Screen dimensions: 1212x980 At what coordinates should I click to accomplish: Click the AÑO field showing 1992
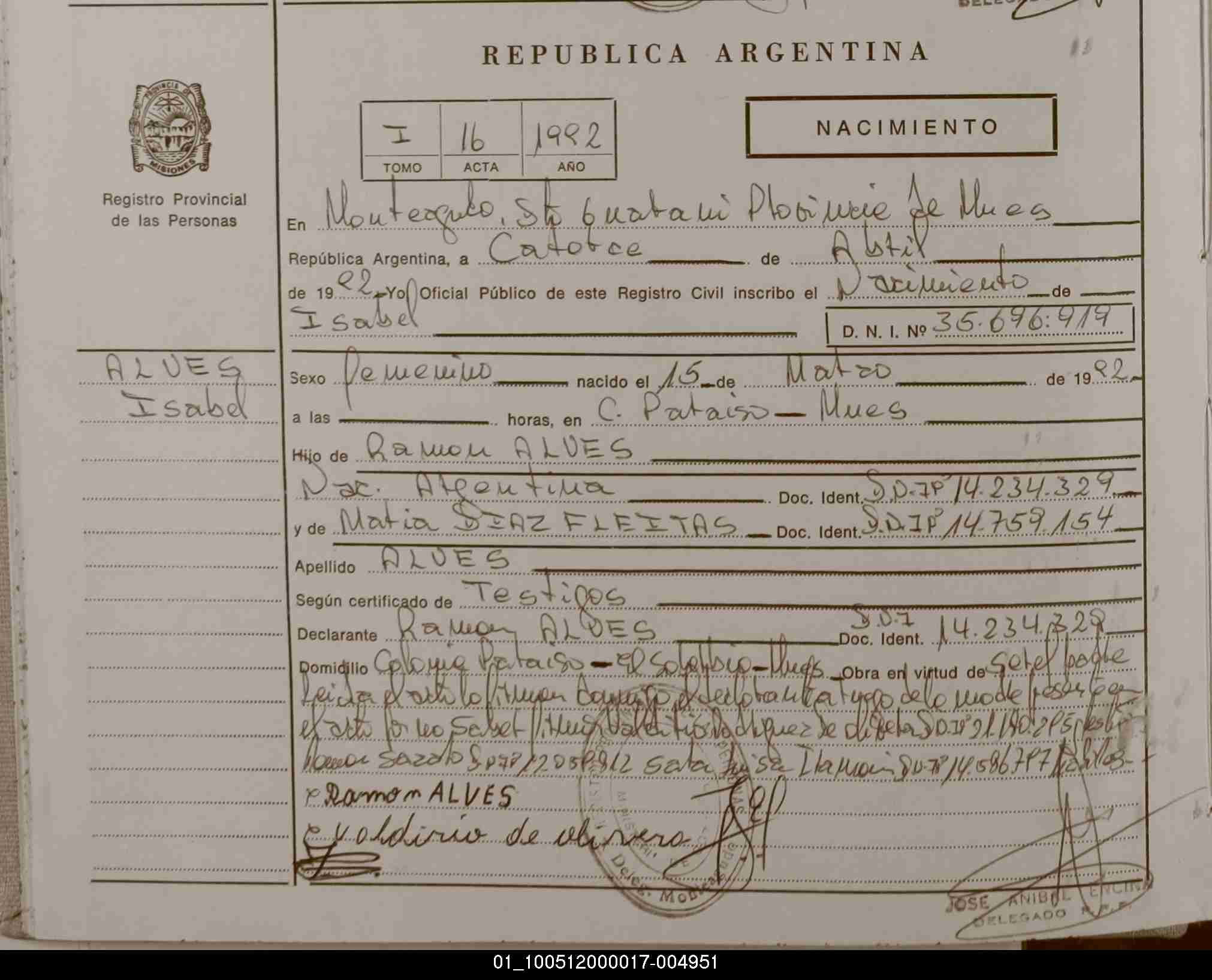point(569,139)
